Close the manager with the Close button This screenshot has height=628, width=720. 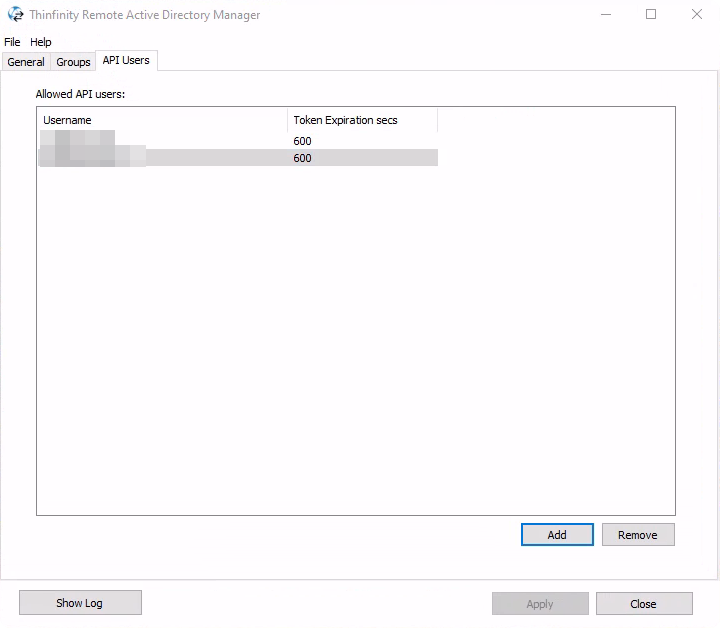pyautogui.click(x=644, y=603)
